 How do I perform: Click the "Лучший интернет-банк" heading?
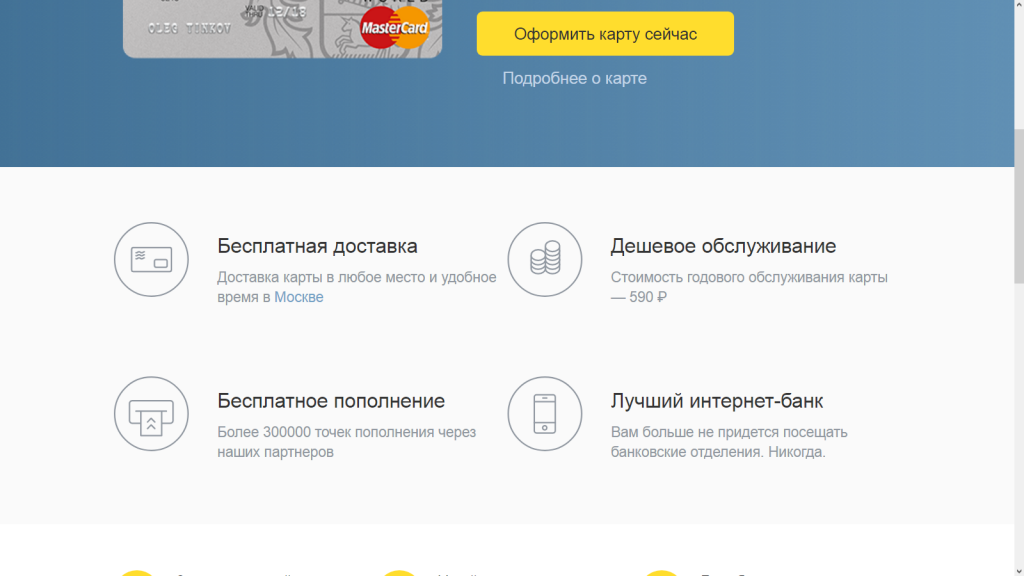(x=717, y=401)
